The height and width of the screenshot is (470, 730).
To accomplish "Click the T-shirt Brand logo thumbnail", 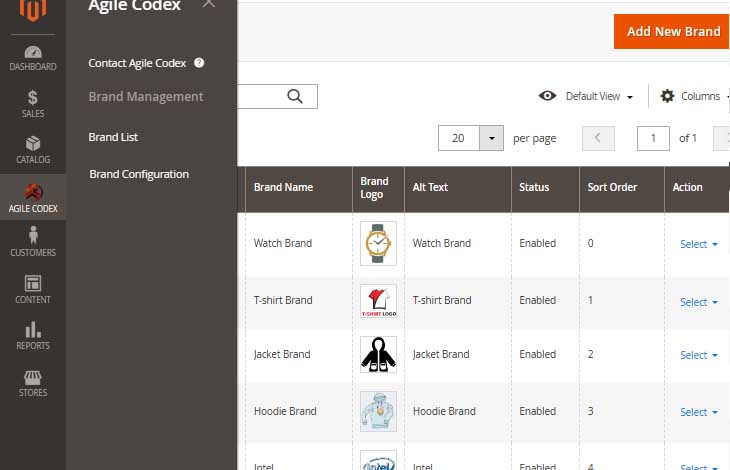I will click(378, 301).
